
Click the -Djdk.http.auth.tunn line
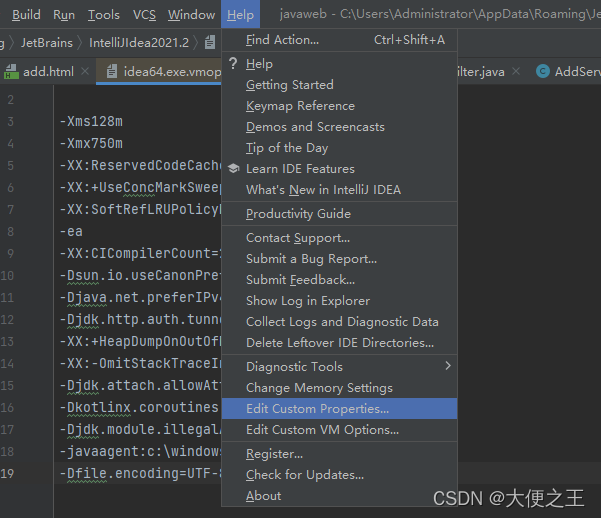(x=140, y=320)
